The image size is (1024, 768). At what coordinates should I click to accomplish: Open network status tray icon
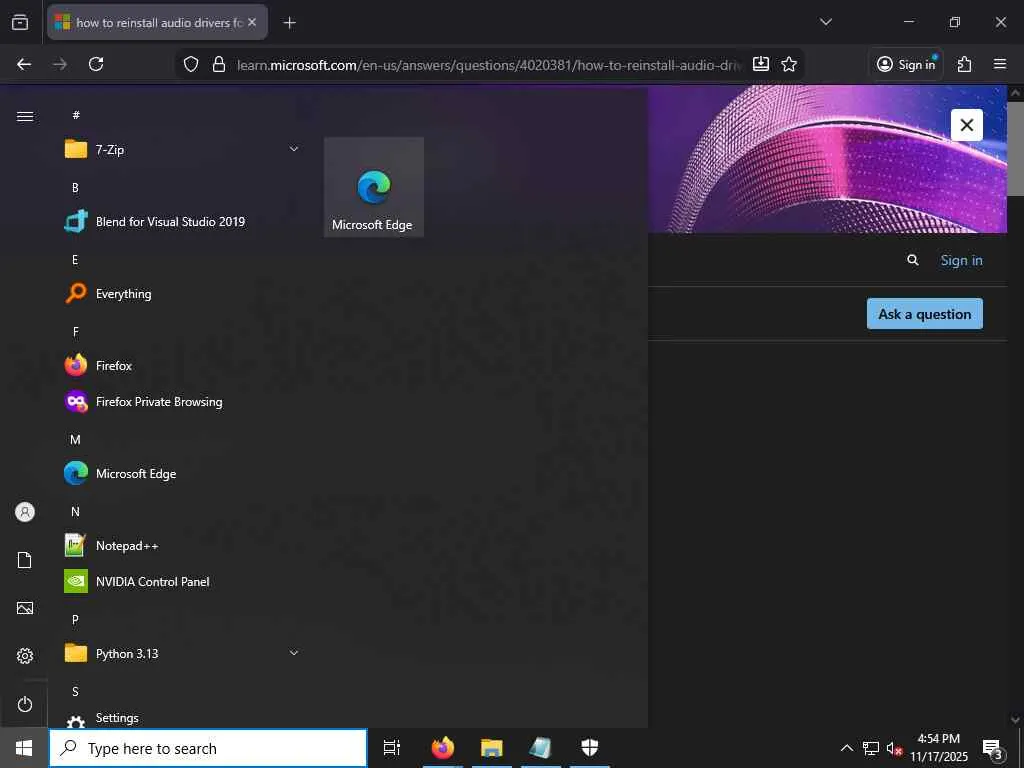point(871,748)
